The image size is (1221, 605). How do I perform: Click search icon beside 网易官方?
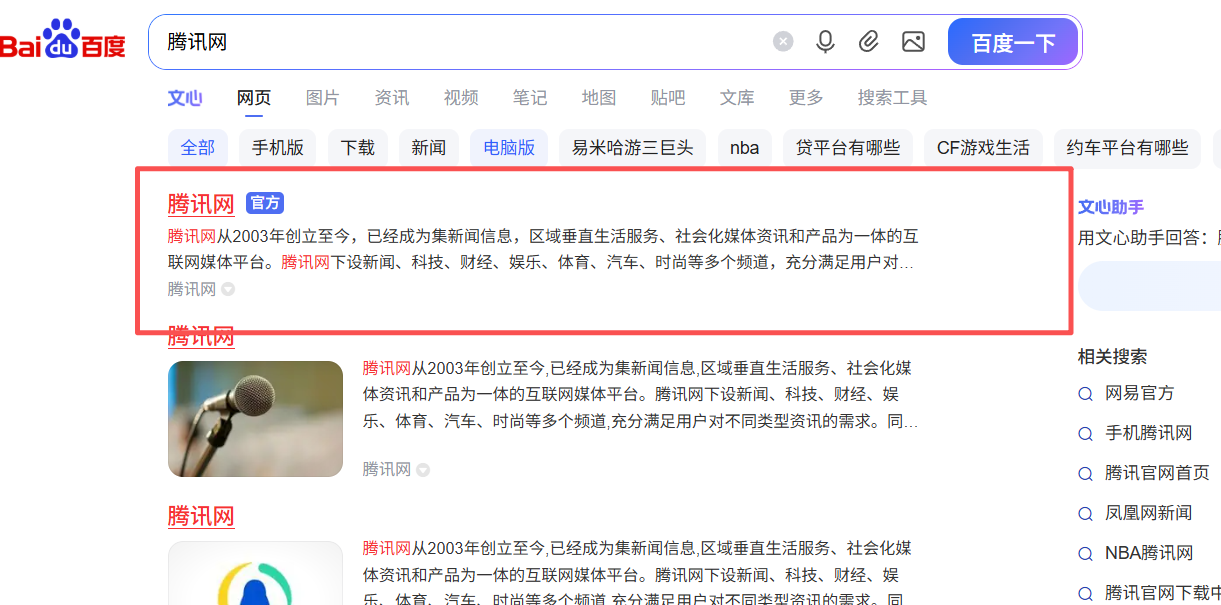pos(1085,394)
